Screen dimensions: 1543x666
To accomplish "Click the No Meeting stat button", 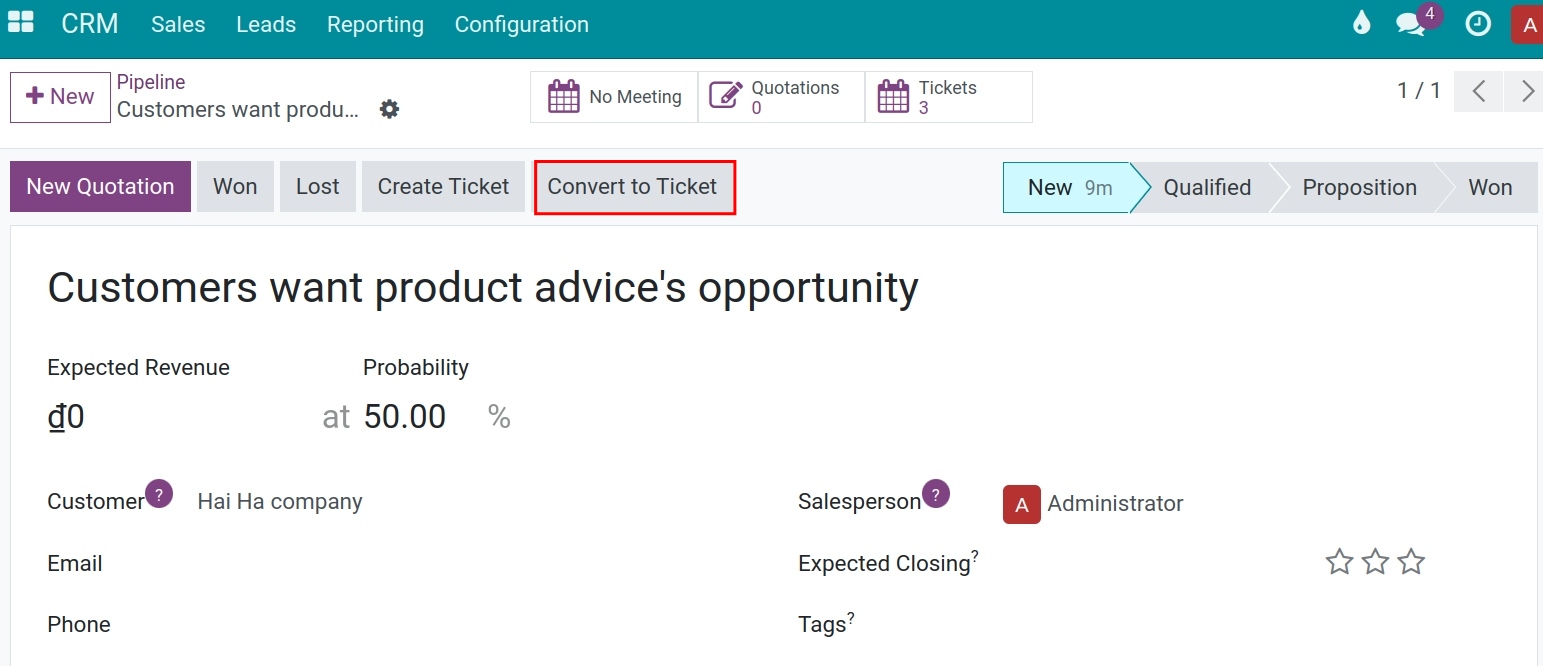I will [x=614, y=97].
